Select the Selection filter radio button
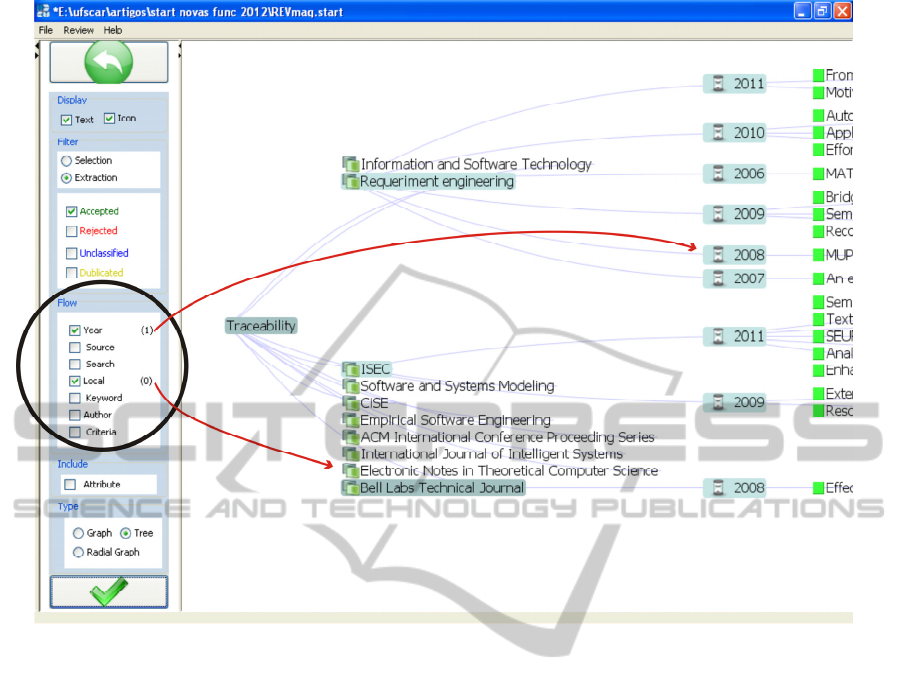901x692 pixels. coord(67,160)
